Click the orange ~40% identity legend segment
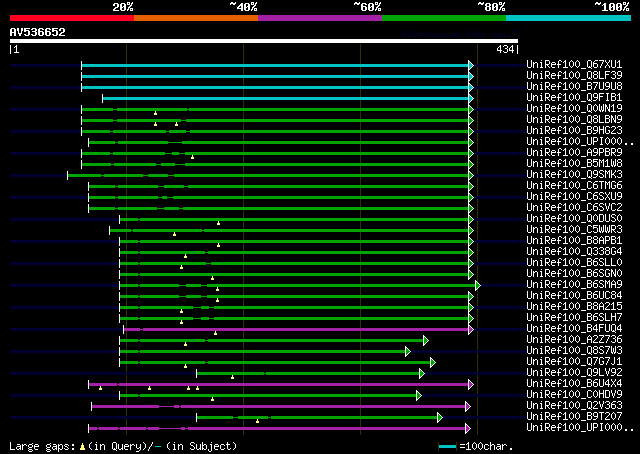Screen dimensions: 640x454 tap(196, 18)
